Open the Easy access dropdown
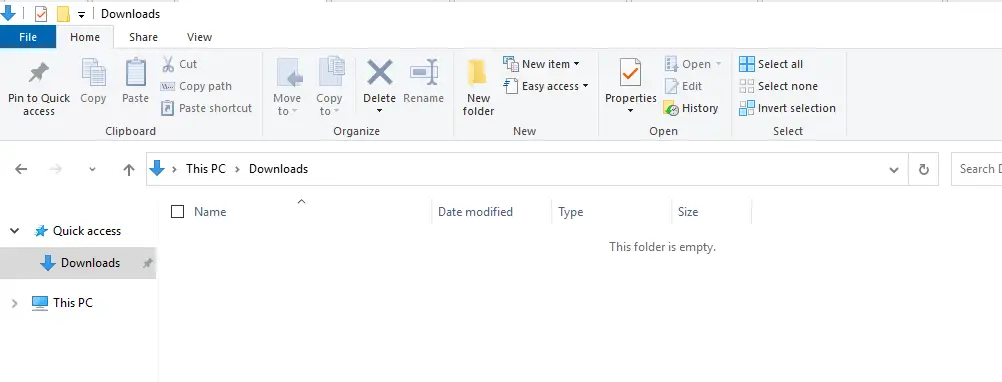This screenshot has height=382, width=1002. click(x=546, y=86)
